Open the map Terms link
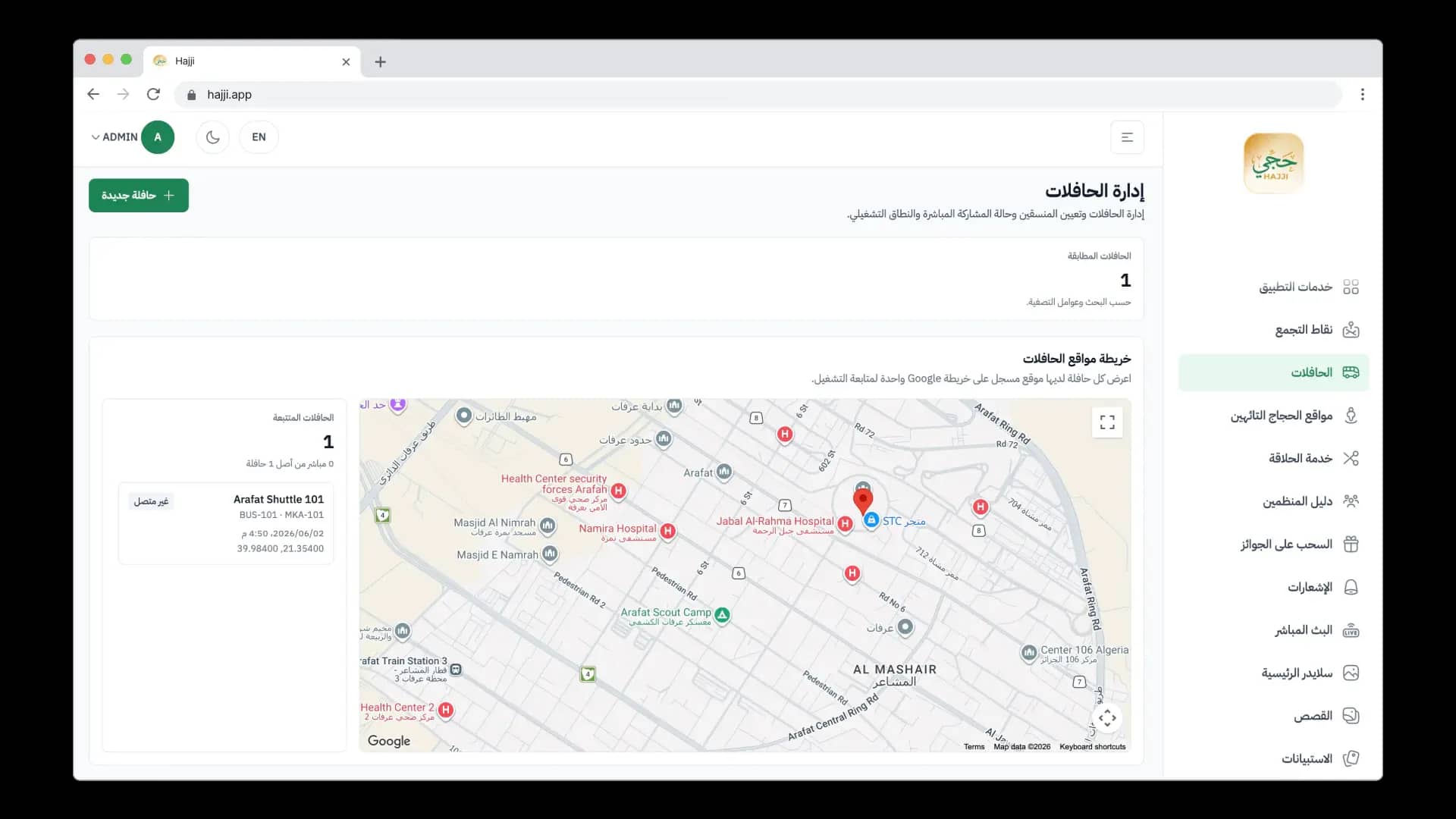1456x819 pixels. pyautogui.click(x=974, y=747)
